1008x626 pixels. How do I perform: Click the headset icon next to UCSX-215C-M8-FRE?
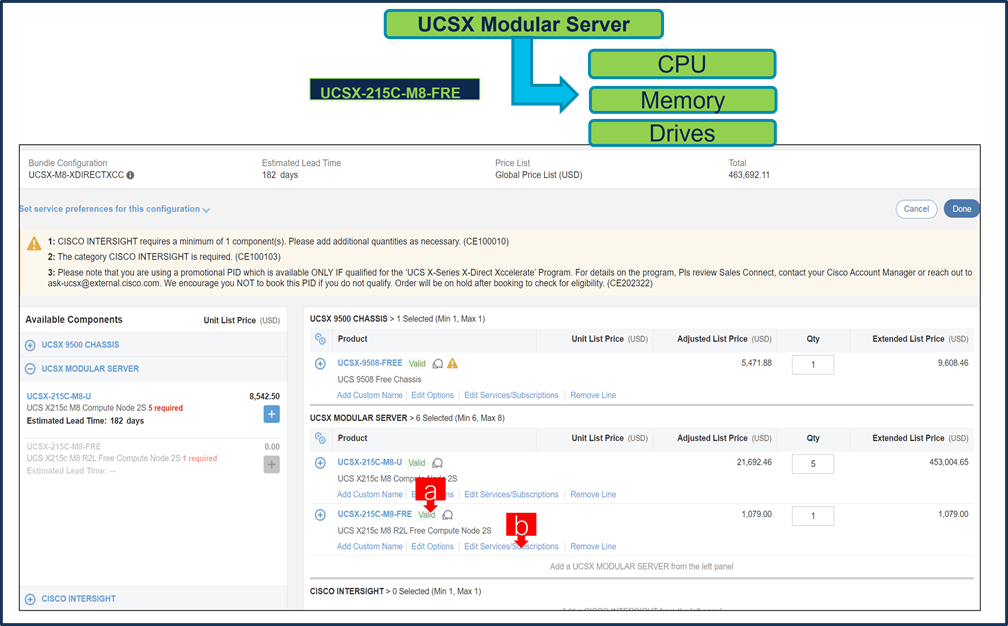pyautogui.click(x=448, y=515)
